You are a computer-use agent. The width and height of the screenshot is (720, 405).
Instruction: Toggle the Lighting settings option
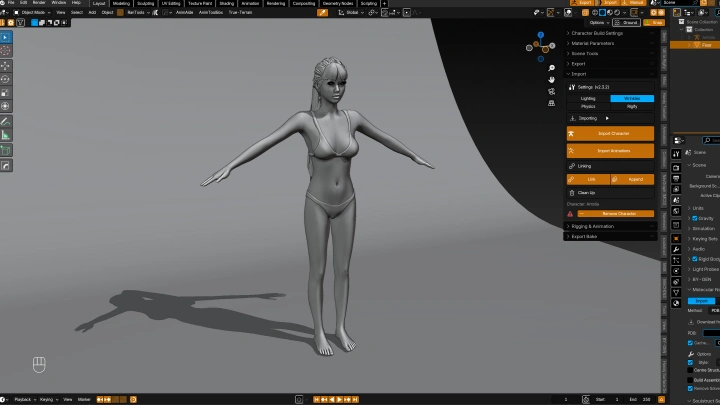coord(588,99)
